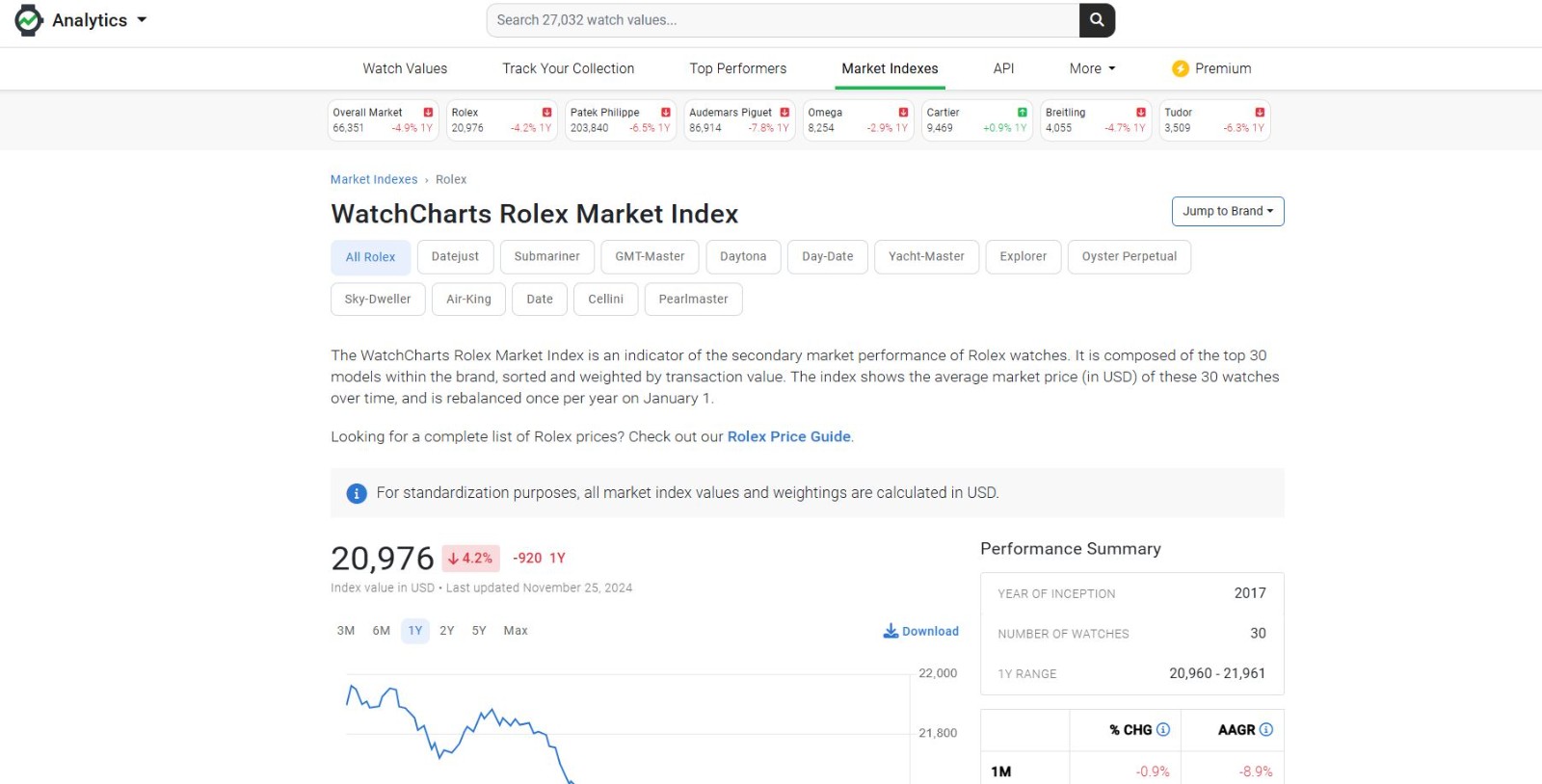
Task: Open the Patek Philippe index card
Action: click(621, 120)
